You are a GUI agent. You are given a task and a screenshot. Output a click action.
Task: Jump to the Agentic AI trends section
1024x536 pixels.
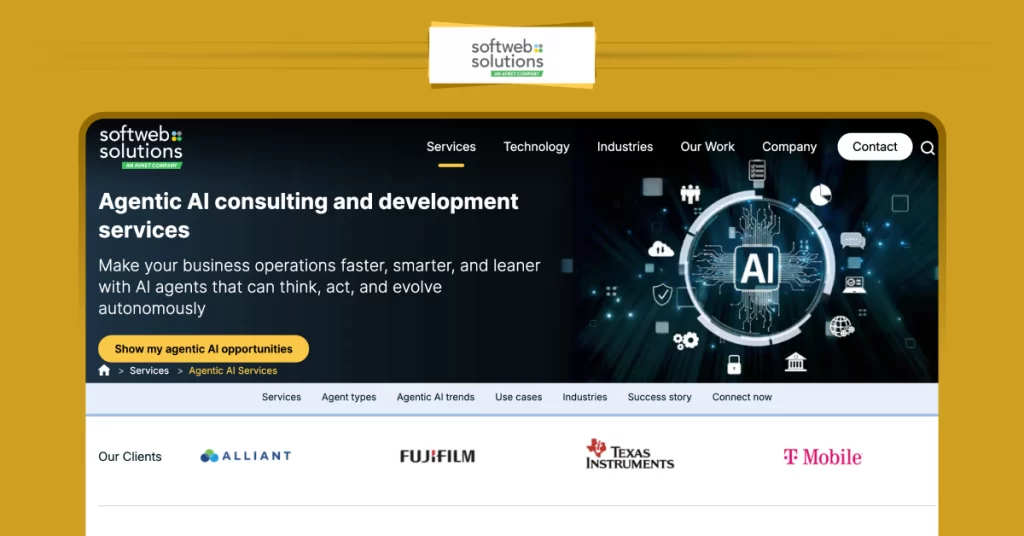436,397
